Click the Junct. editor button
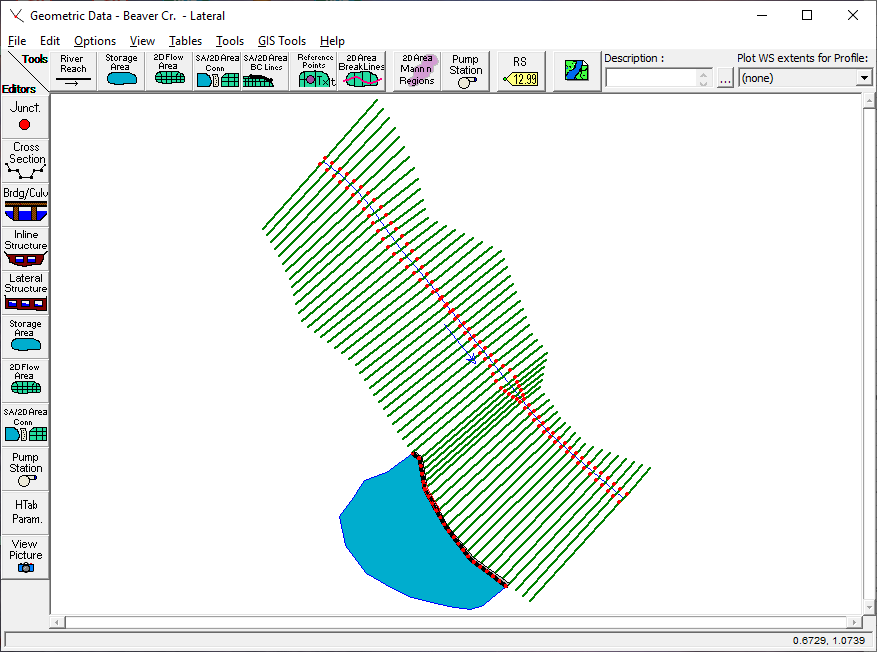 point(26,116)
